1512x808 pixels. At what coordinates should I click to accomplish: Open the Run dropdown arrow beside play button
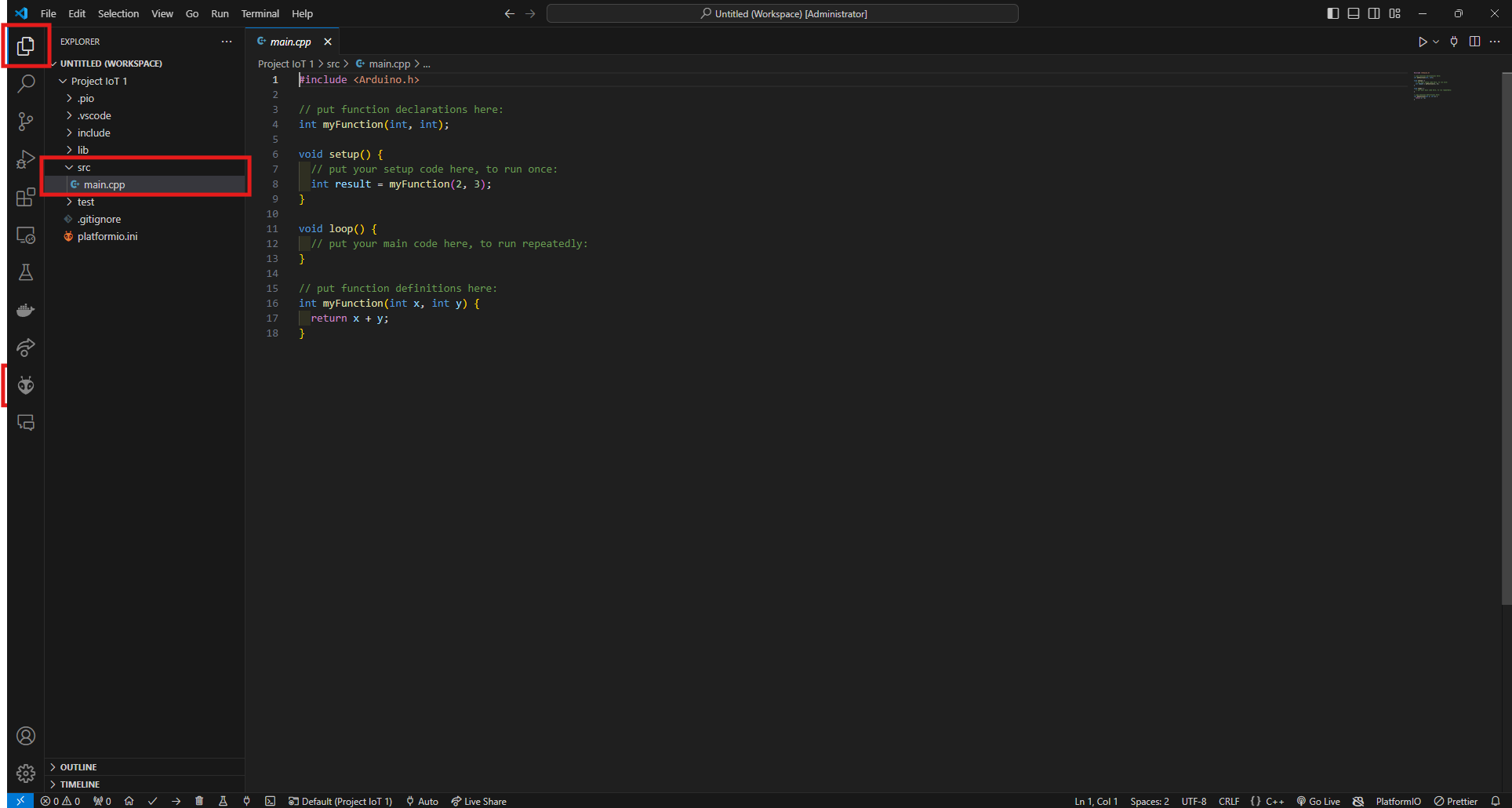click(x=1436, y=42)
